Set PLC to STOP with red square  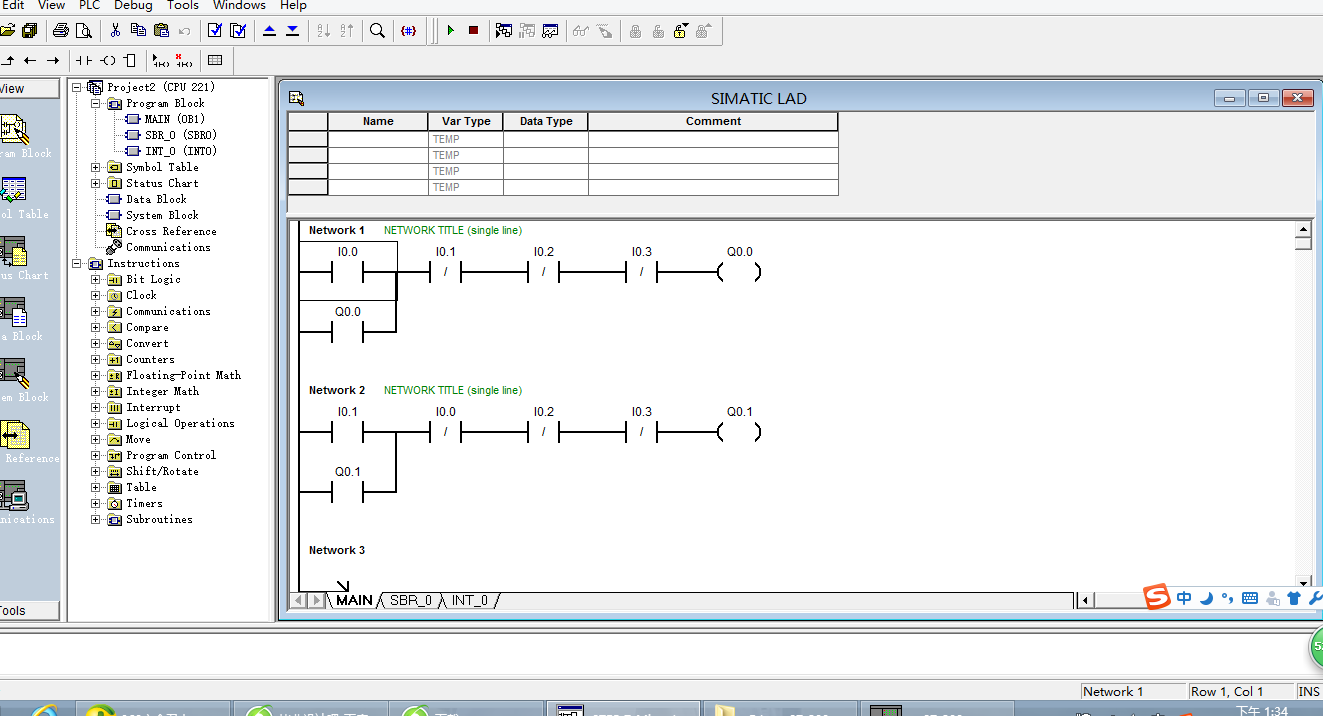point(473,31)
